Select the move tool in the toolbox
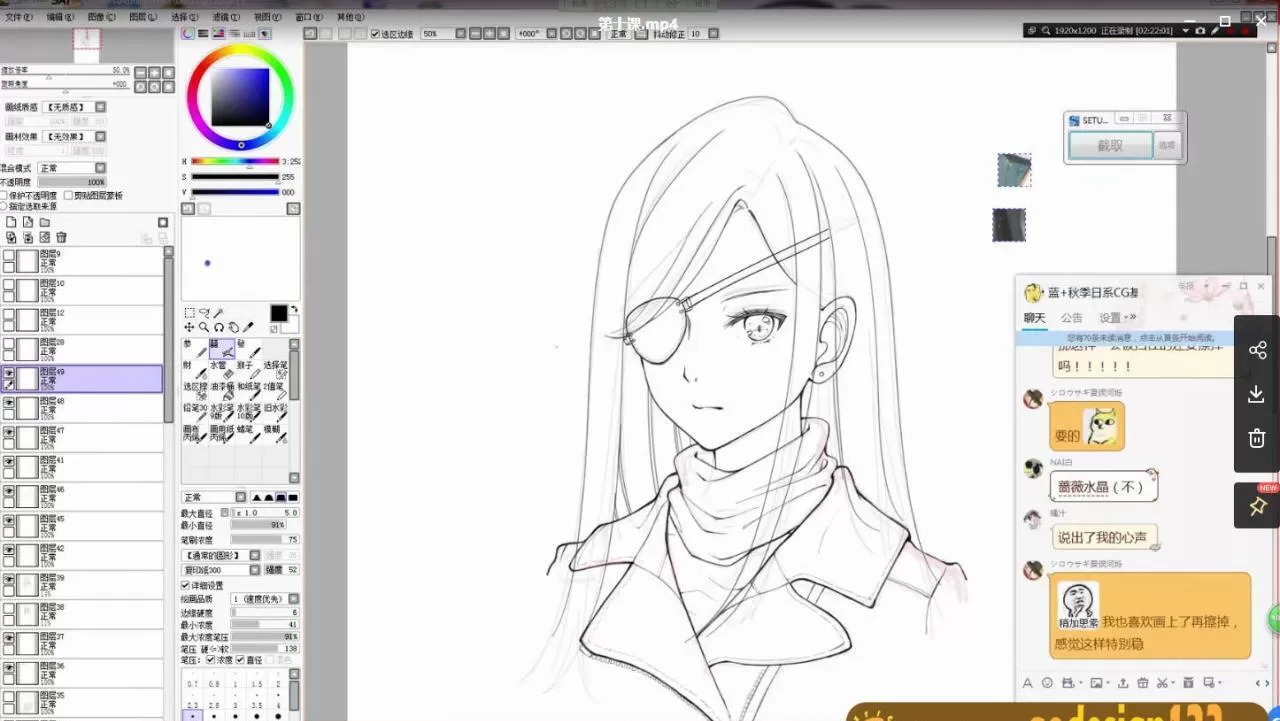This screenshot has height=721, width=1280. coord(189,327)
